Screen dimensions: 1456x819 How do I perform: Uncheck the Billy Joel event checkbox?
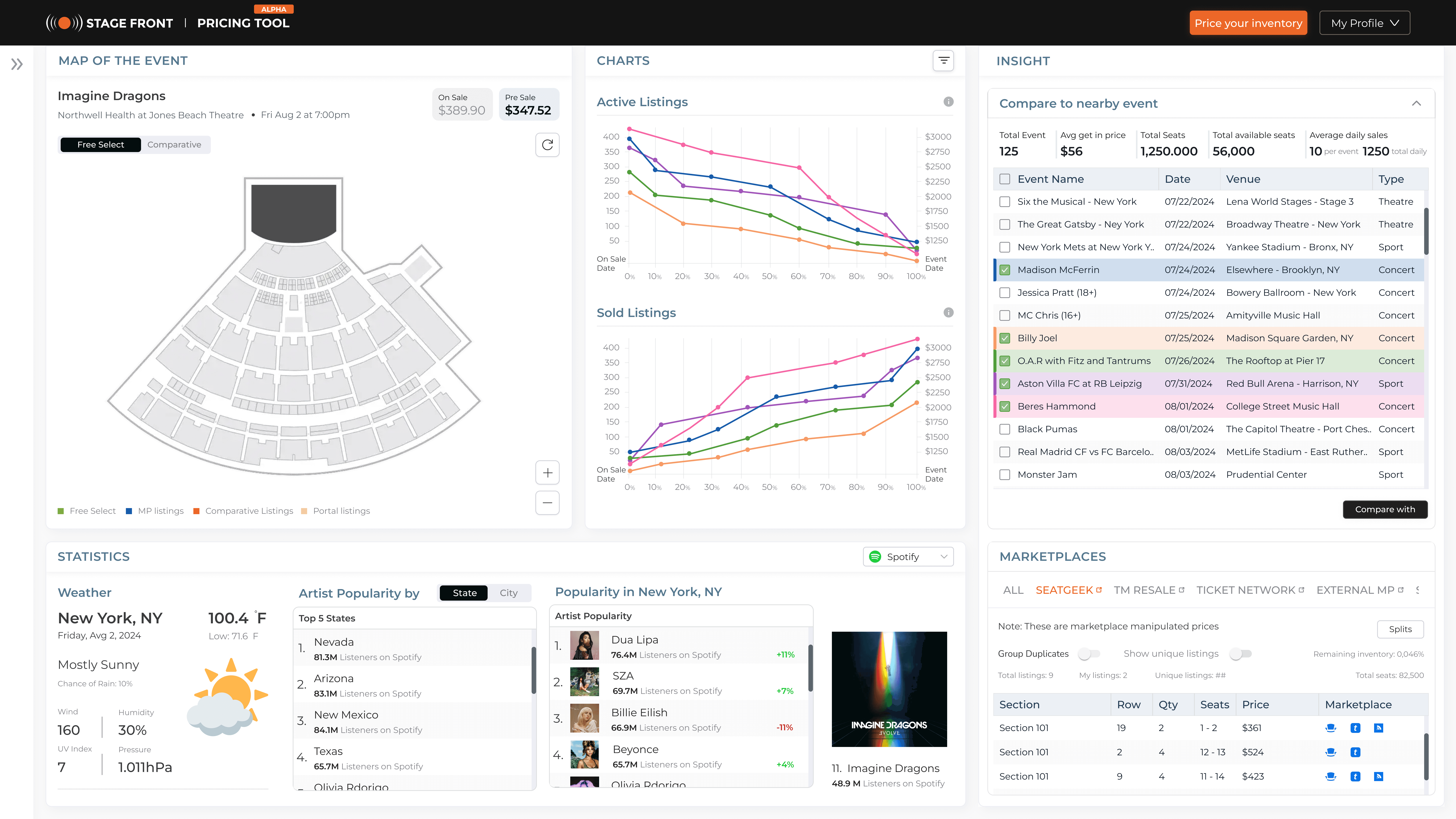[x=1004, y=338]
